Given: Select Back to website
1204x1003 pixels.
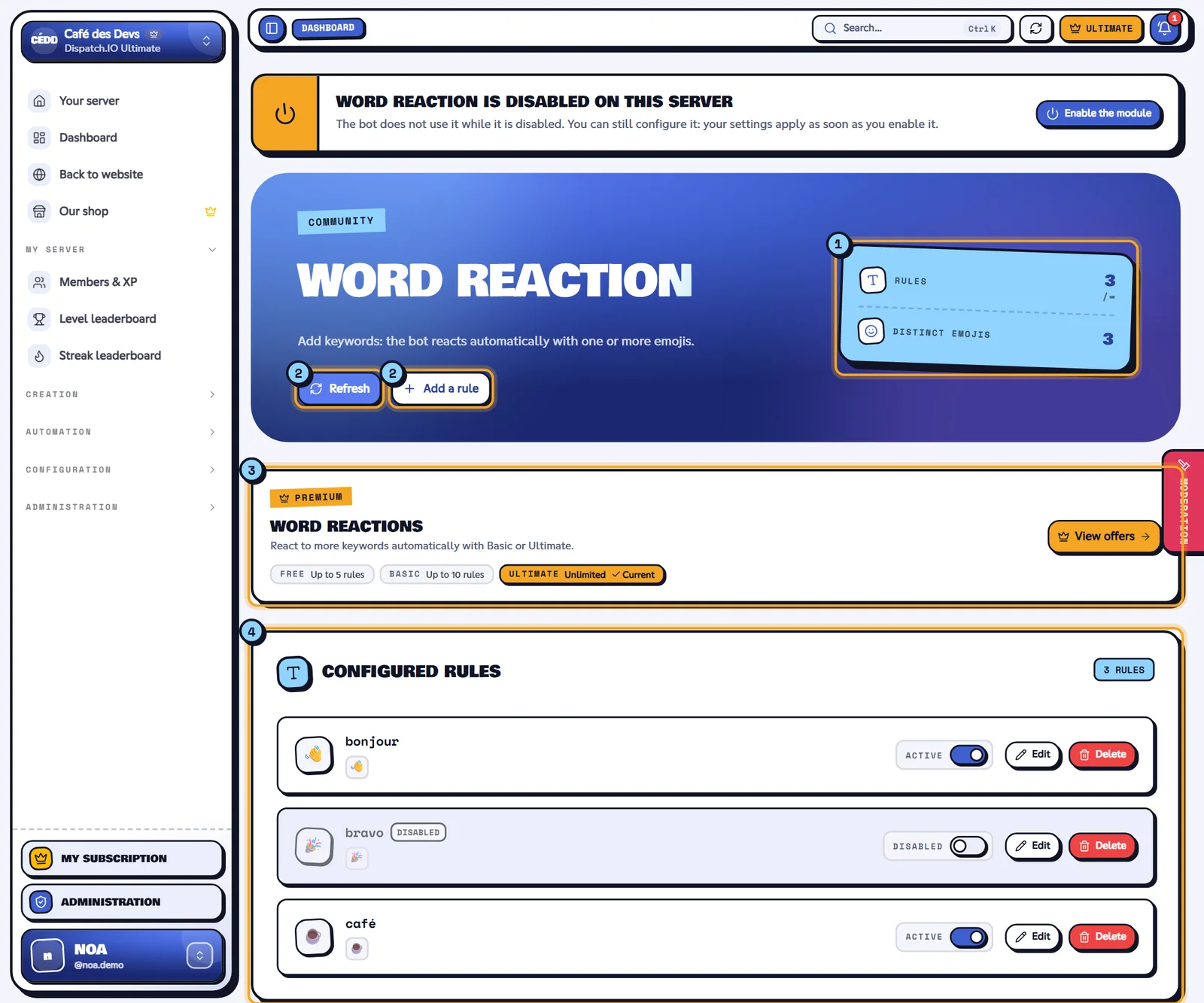Looking at the screenshot, I should pyautogui.click(x=121, y=175).
